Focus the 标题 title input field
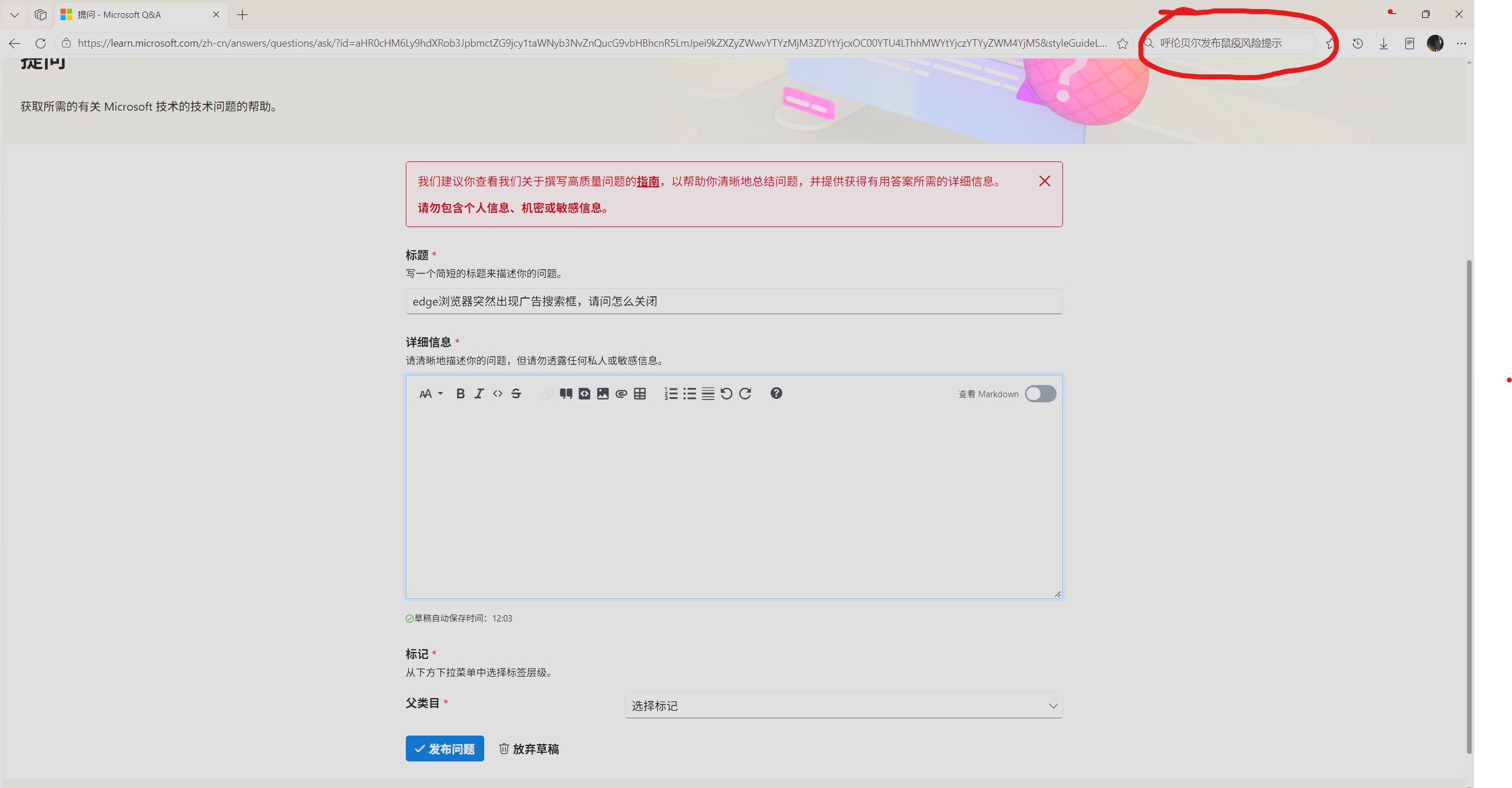 pos(734,301)
